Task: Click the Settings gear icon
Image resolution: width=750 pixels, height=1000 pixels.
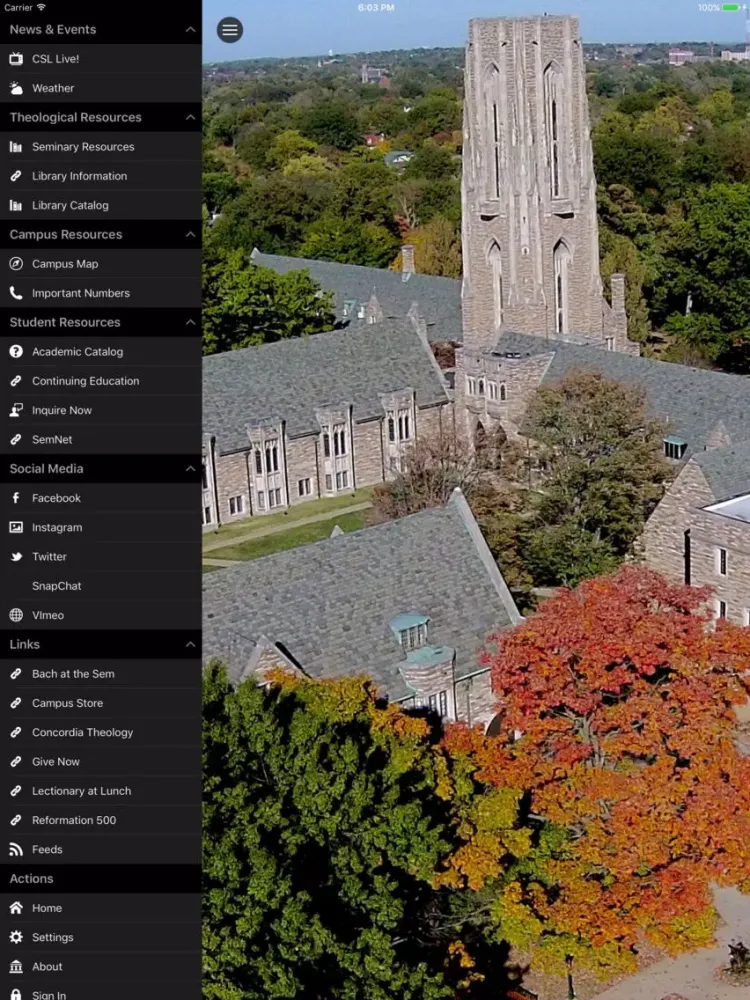Action: click(x=16, y=938)
